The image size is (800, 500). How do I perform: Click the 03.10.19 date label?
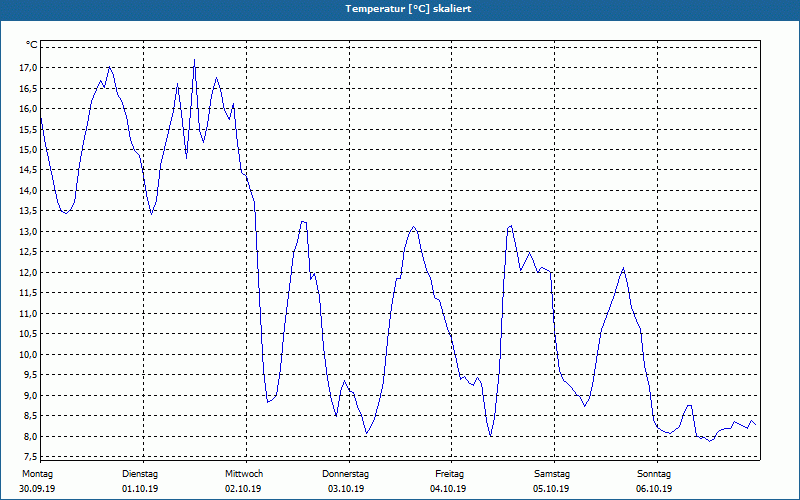[346, 489]
